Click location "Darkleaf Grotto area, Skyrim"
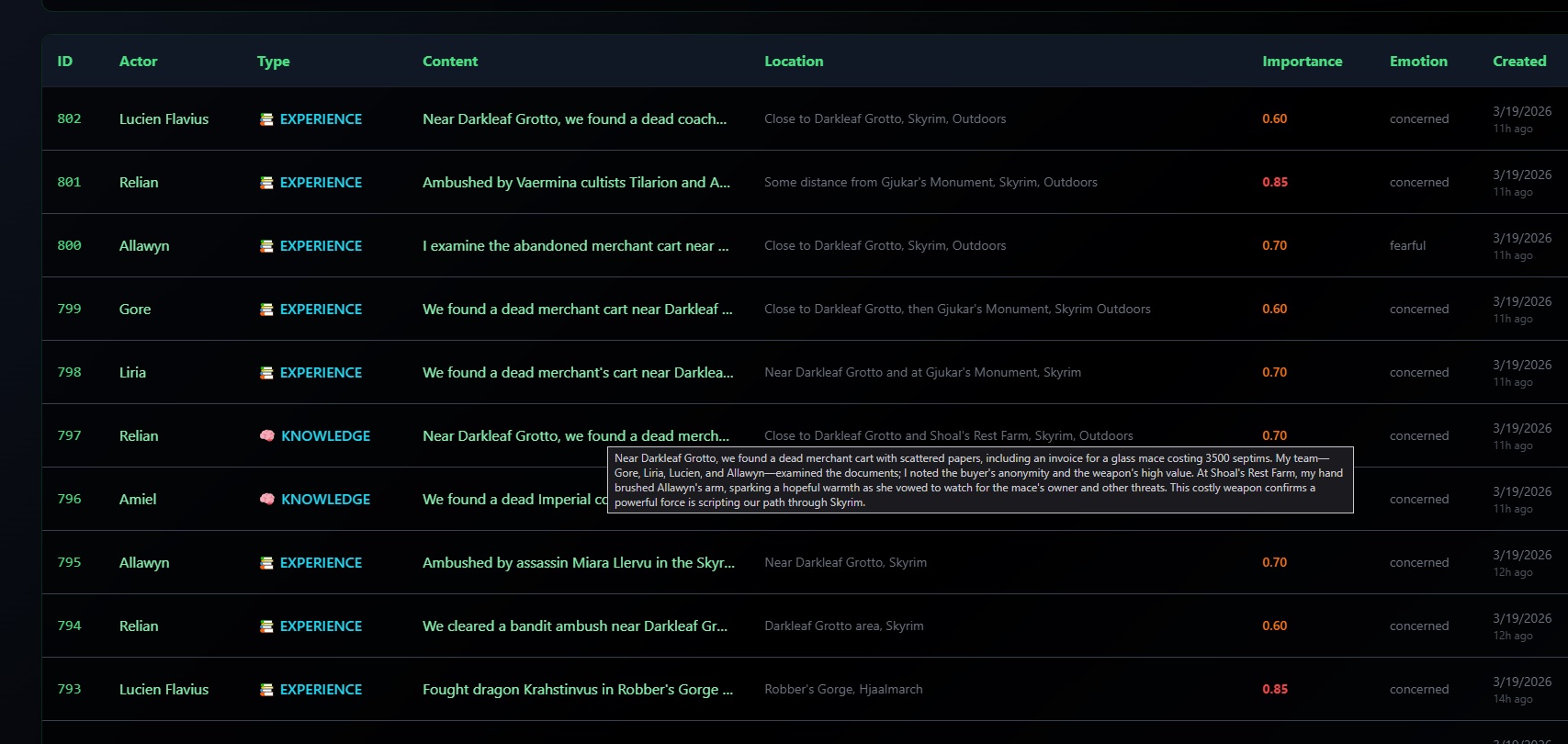1568x744 pixels. 844,626
